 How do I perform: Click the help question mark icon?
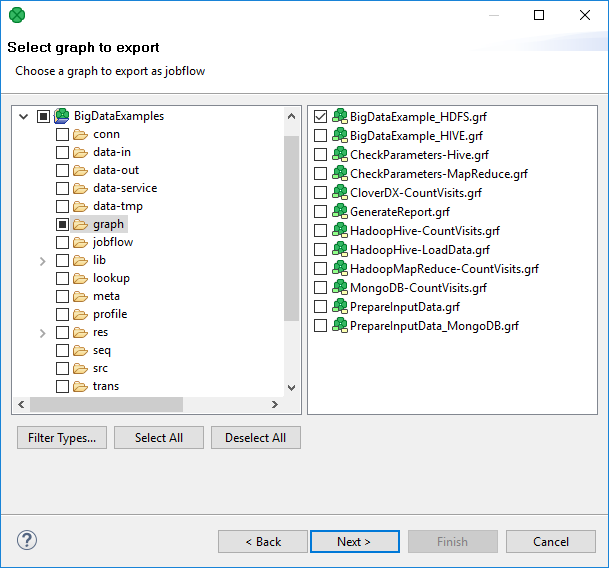(x=27, y=540)
